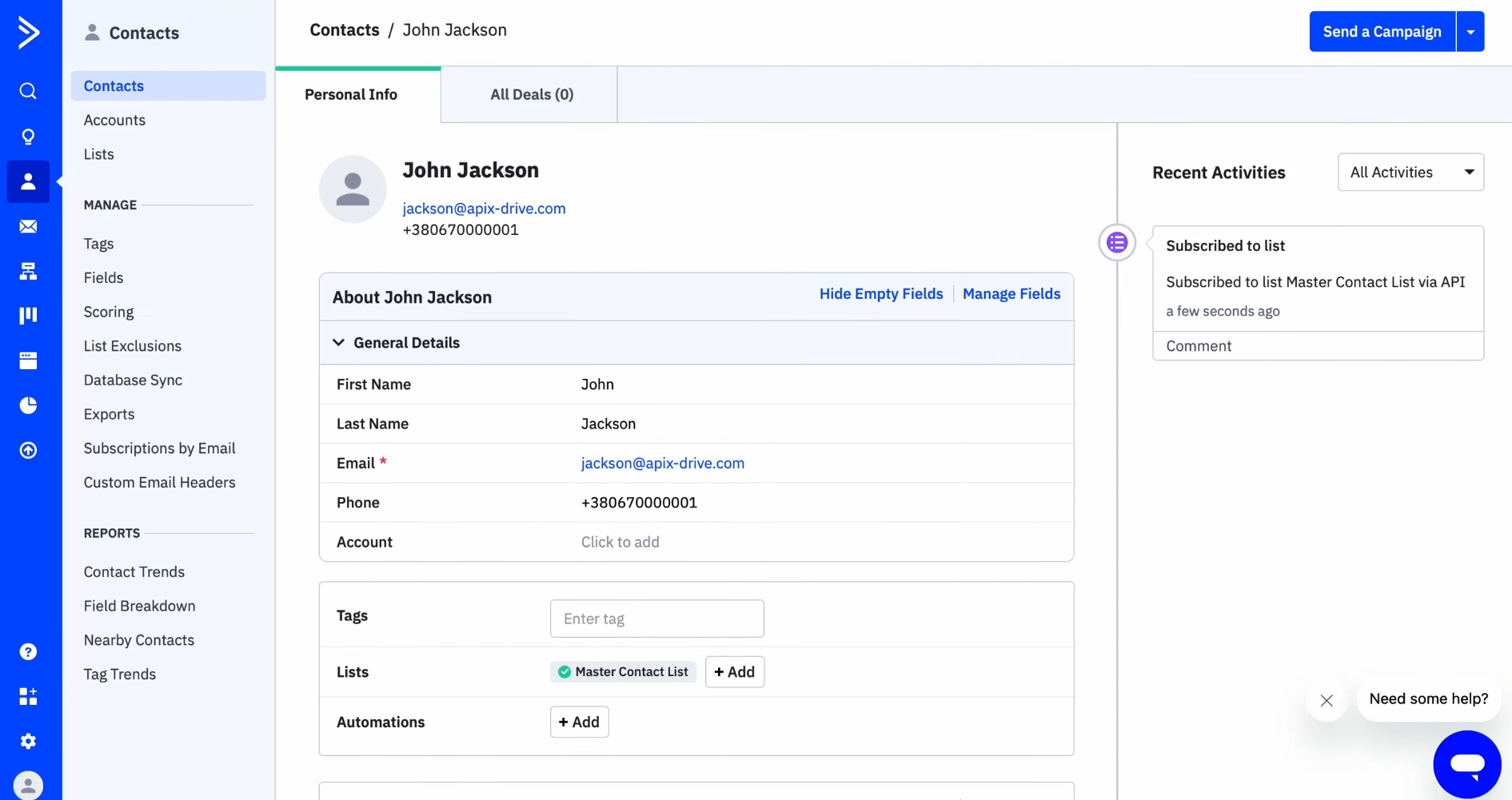Click the Hide Empty Fields link
This screenshot has width=1512, height=800.
[x=880, y=294]
